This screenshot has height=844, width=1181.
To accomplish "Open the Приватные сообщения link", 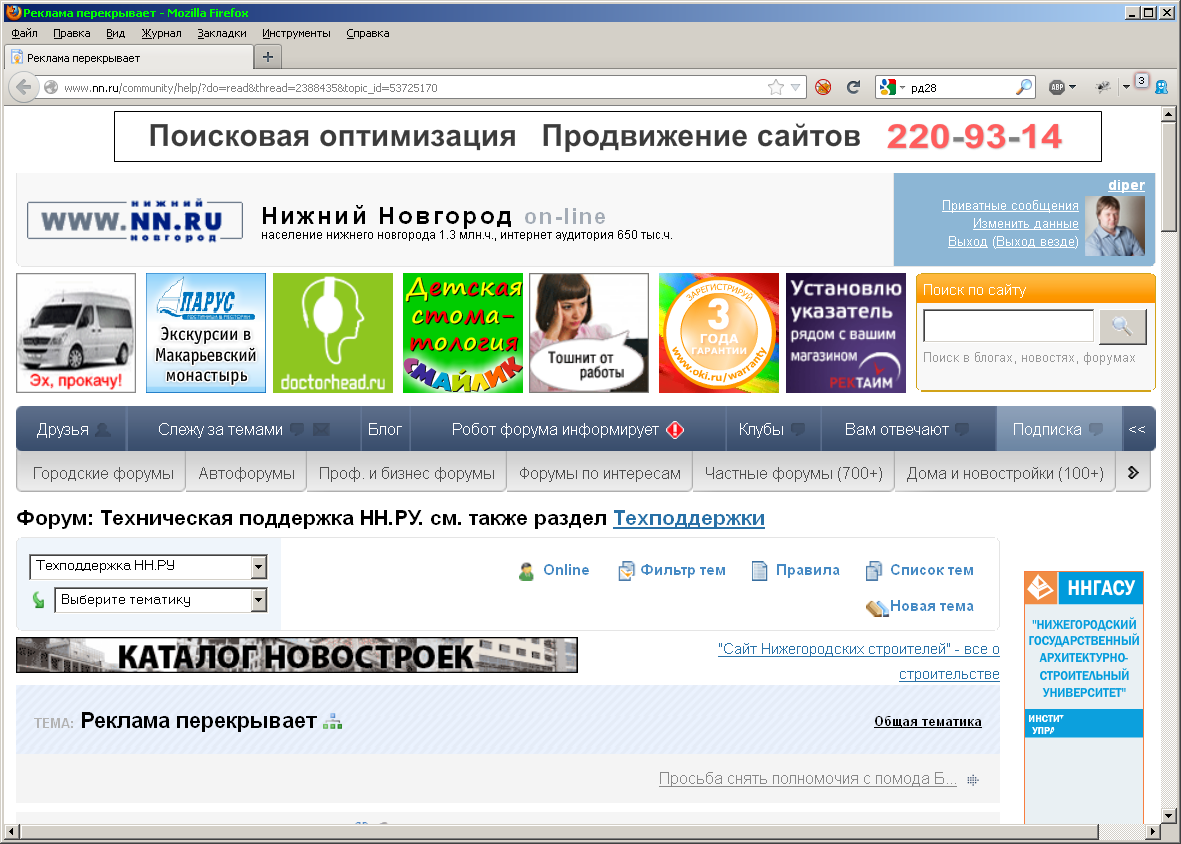I will coord(1010,205).
